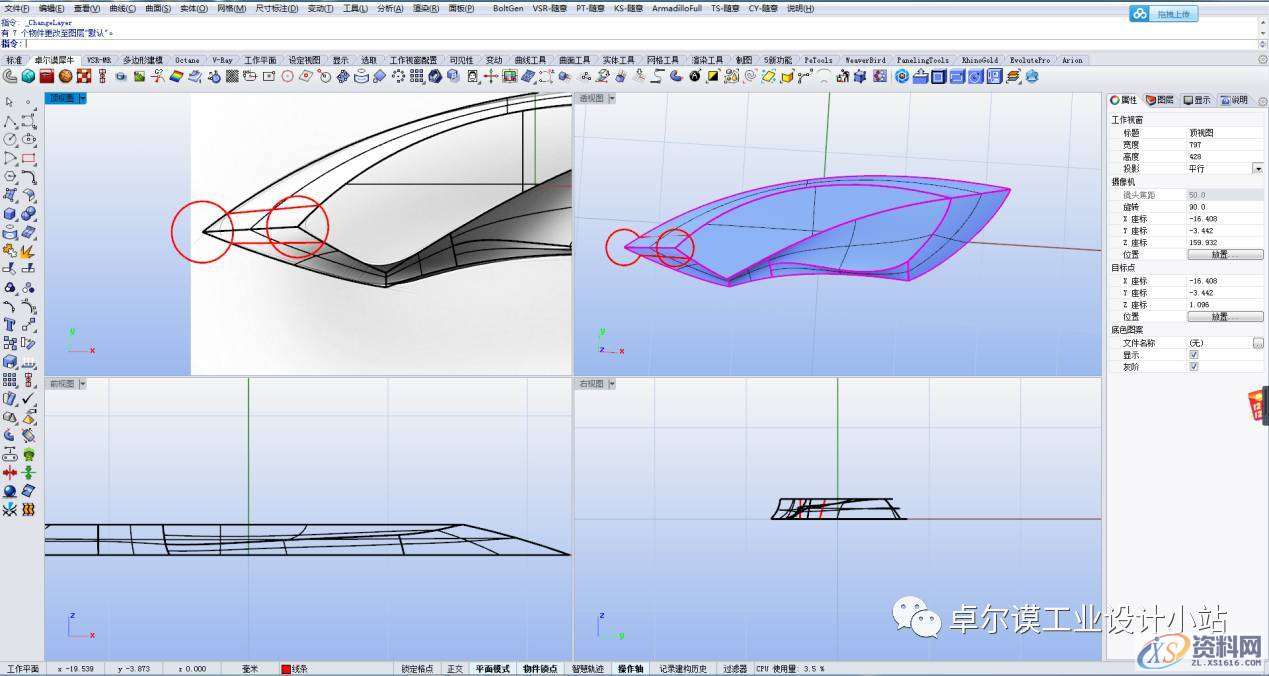Open the 顶视图 viewport title dropdown arrow
The image size is (1269, 676).
pos(82,98)
